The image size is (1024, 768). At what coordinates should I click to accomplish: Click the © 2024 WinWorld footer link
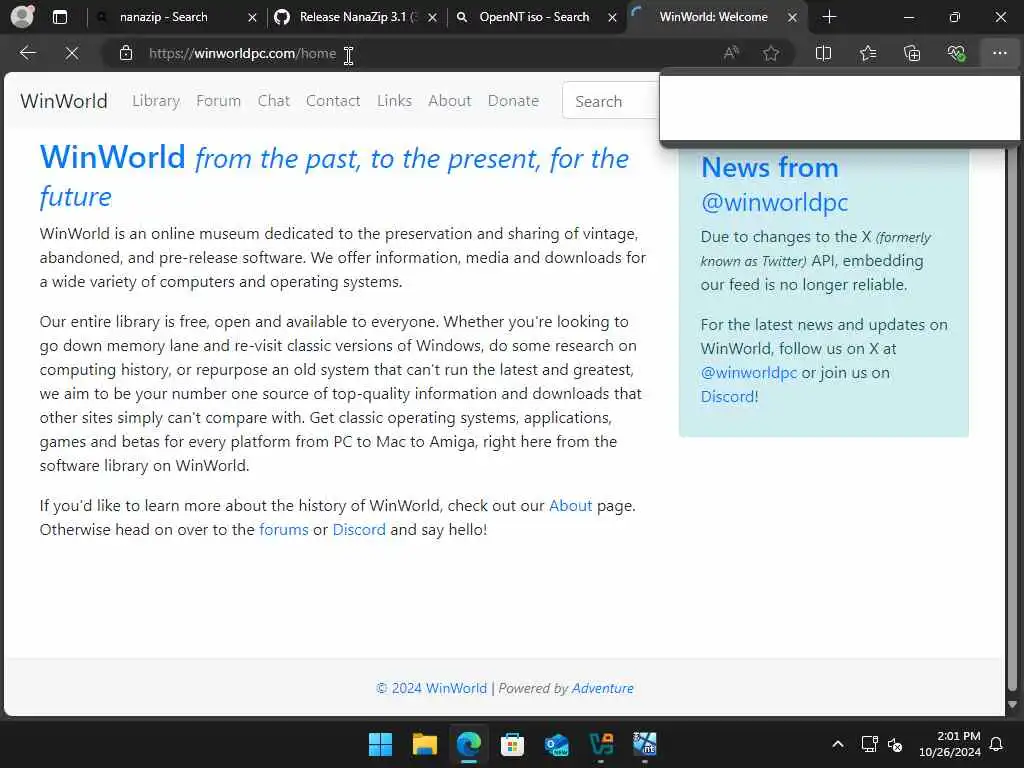coord(432,688)
